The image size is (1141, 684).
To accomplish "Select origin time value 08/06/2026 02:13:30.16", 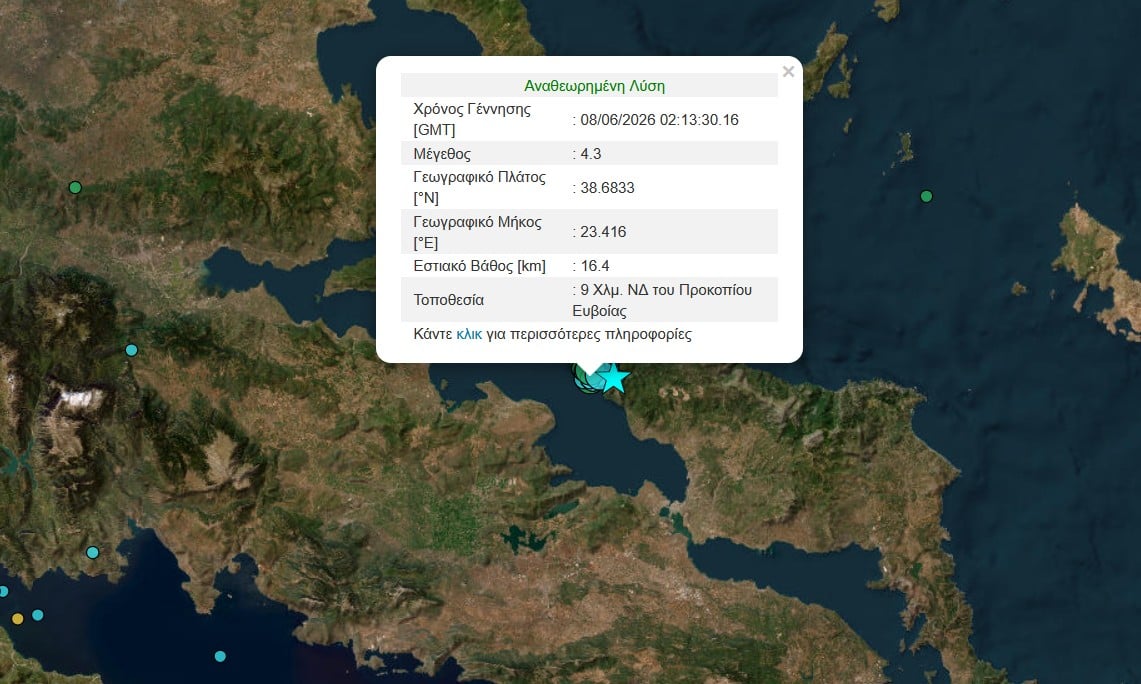I will pos(659,119).
